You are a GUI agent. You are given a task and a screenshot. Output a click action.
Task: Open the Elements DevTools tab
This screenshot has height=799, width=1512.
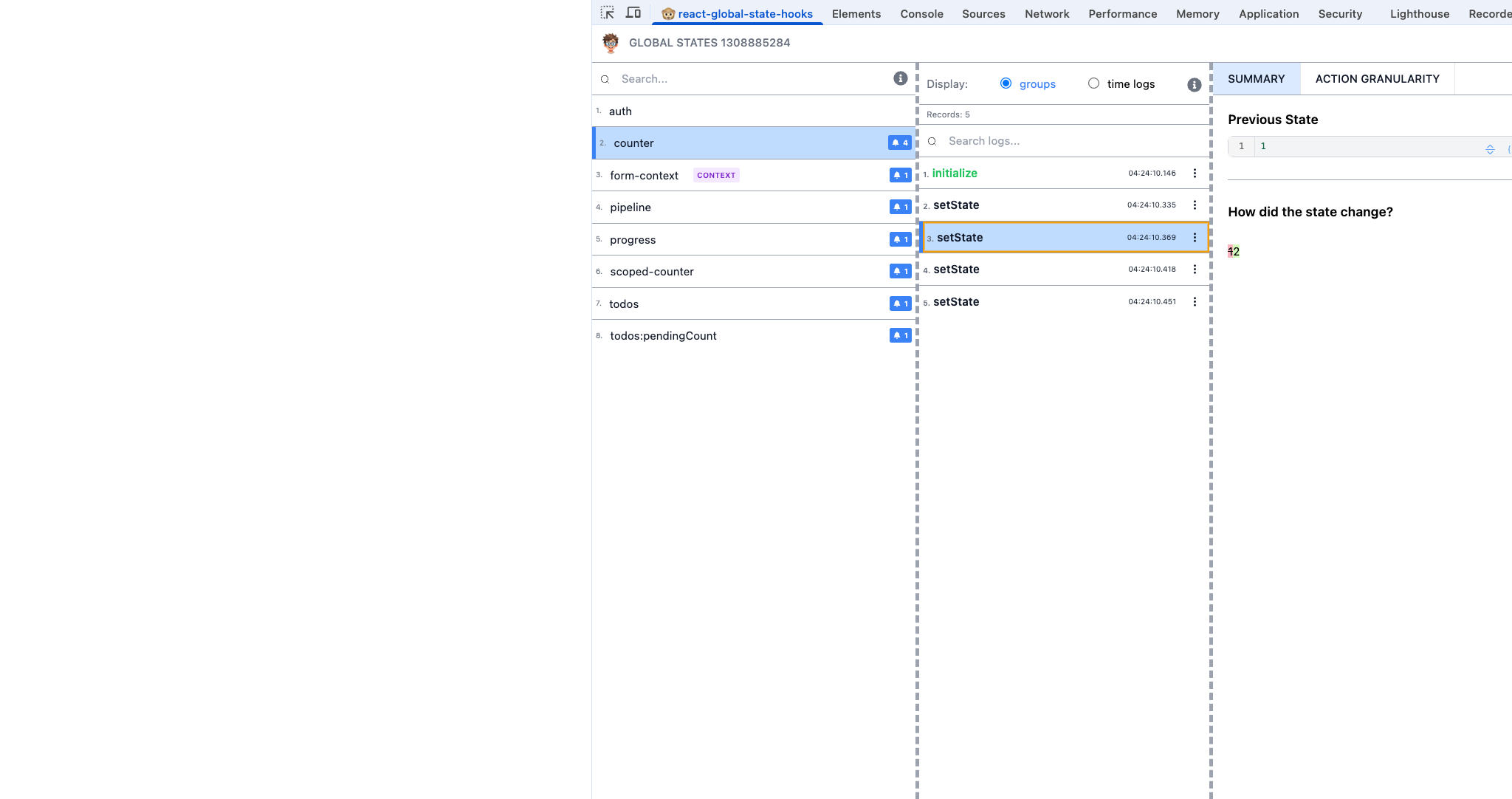tap(856, 13)
